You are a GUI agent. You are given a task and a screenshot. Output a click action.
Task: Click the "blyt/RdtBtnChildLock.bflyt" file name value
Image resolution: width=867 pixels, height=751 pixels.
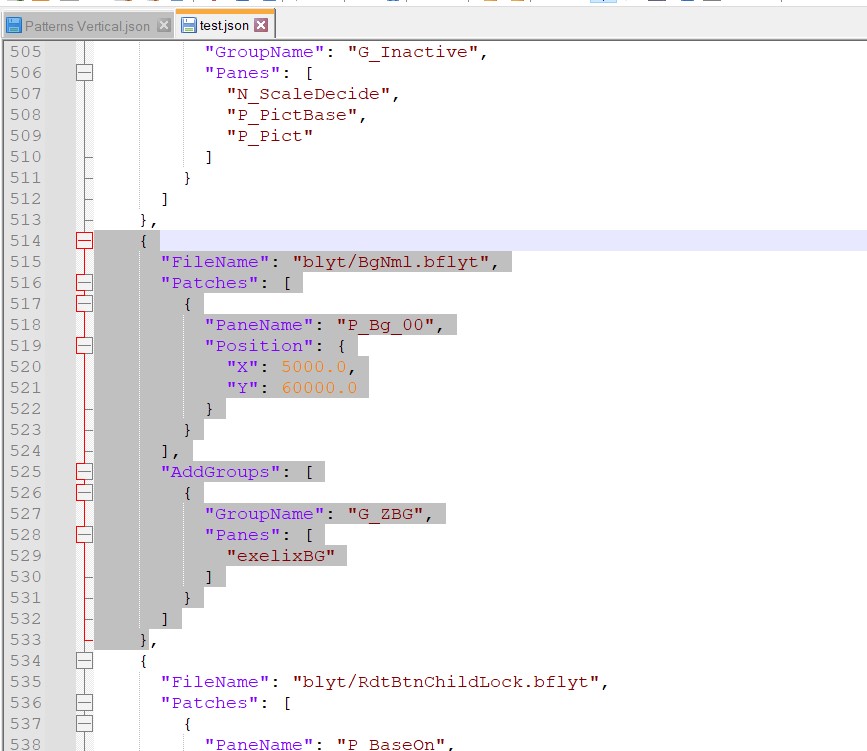point(446,682)
